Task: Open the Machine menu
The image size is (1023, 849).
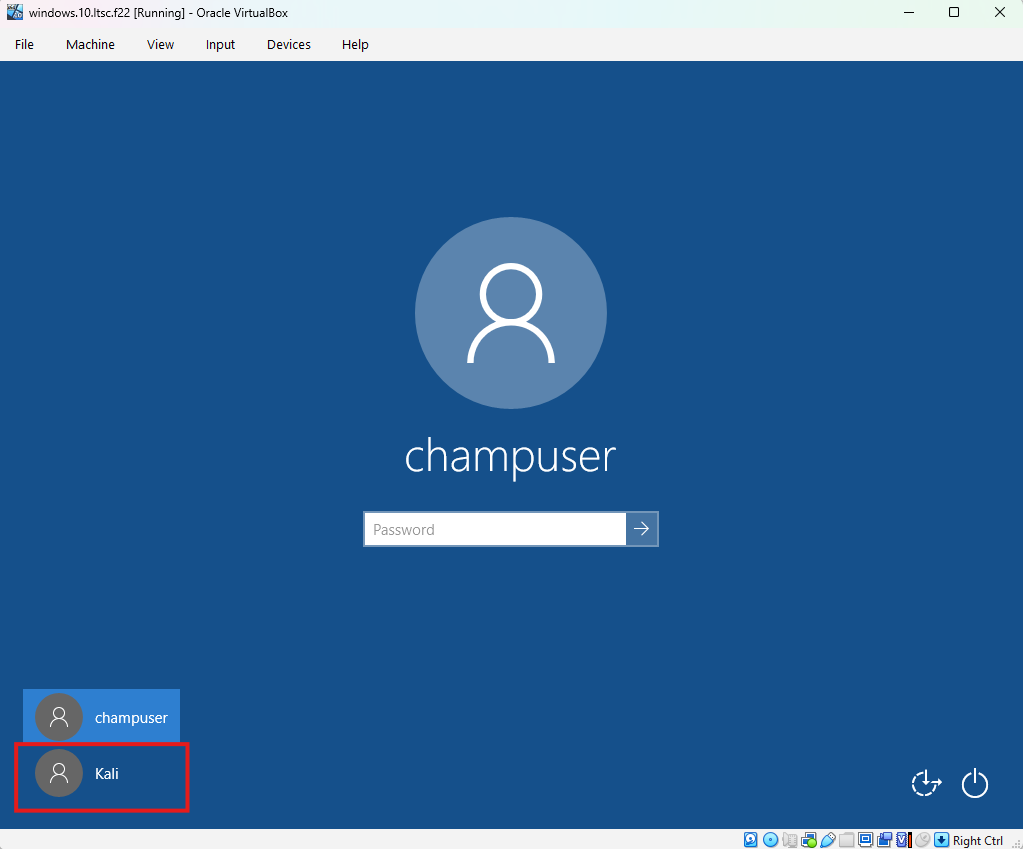Action: coord(90,44)
